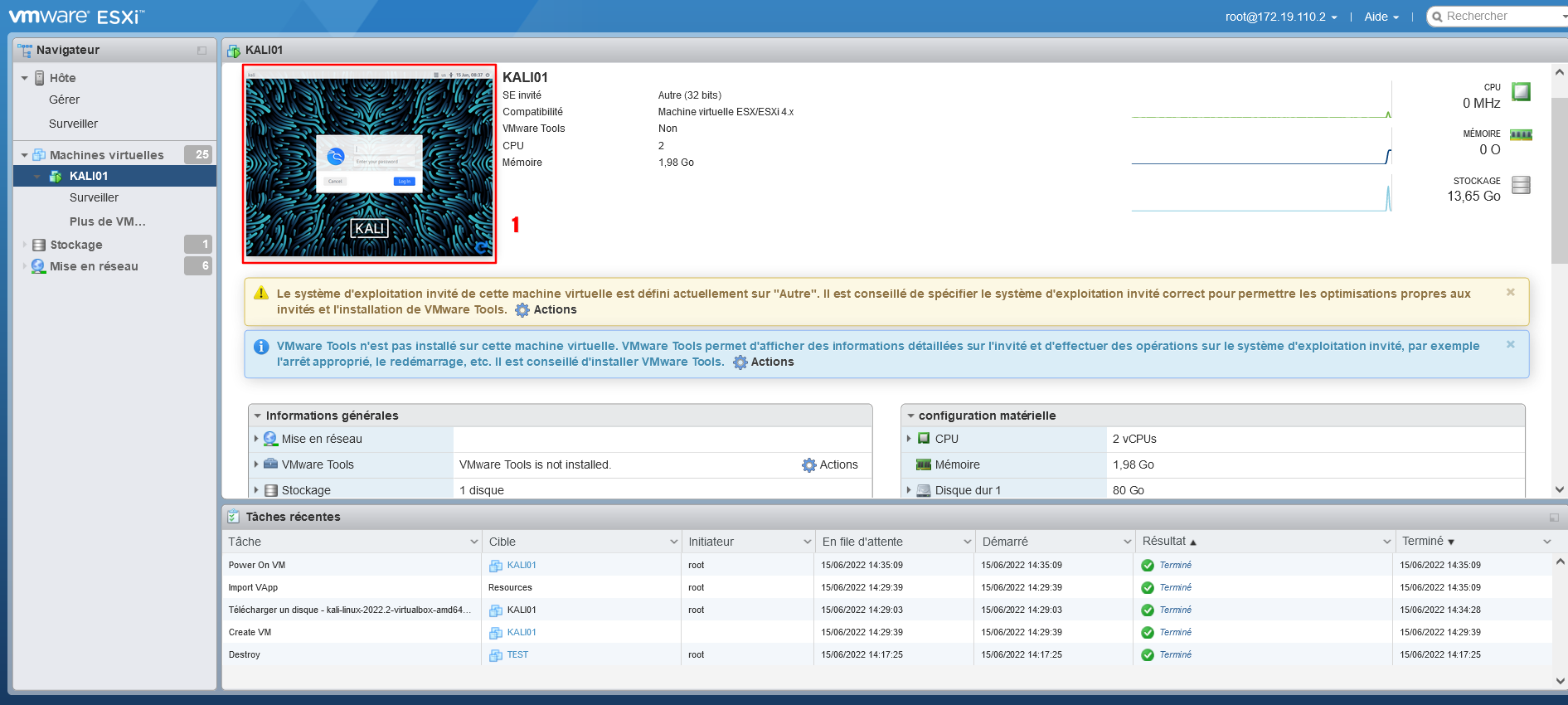
Task: Minimize the Tâches récentes panel icon
Action: tap(1554, 518)
